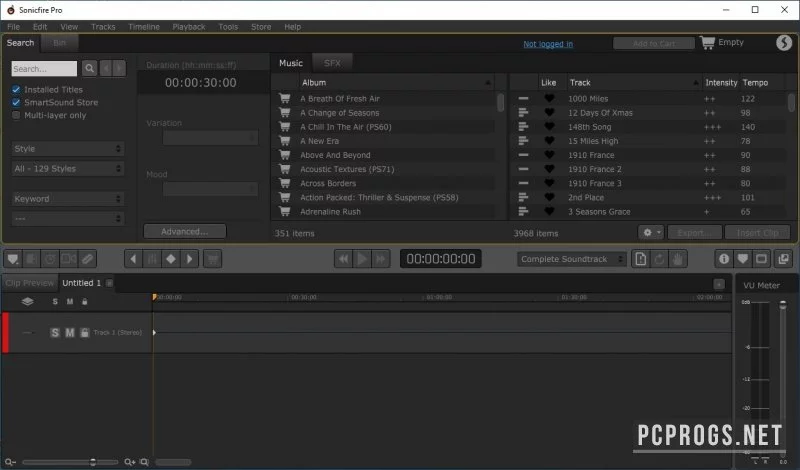This screenshot has width=800, height=470.
Task: Click the hand tool icon in toolbar
Action: tap(678, 259)
